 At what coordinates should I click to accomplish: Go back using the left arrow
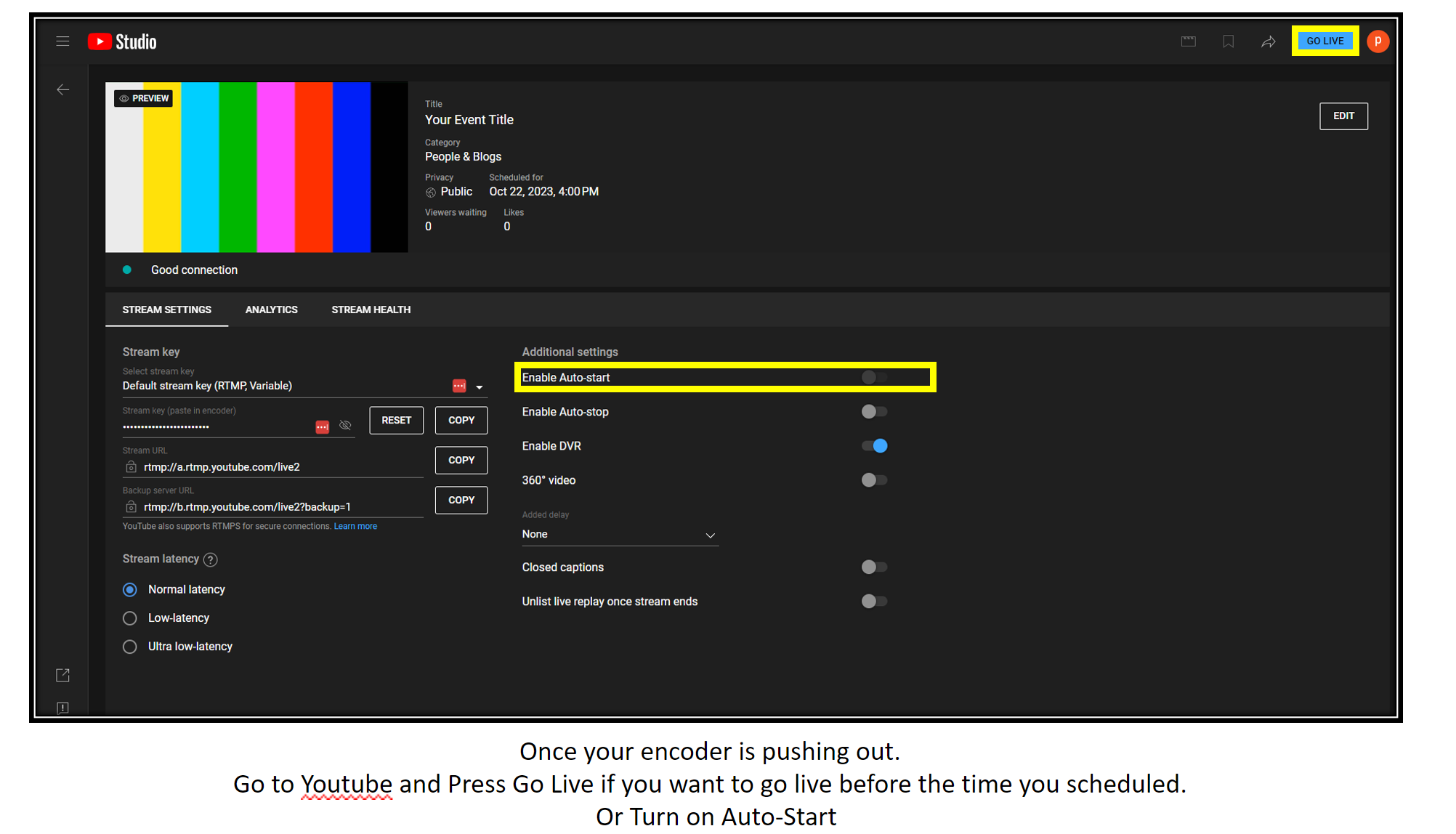(63, 90)
